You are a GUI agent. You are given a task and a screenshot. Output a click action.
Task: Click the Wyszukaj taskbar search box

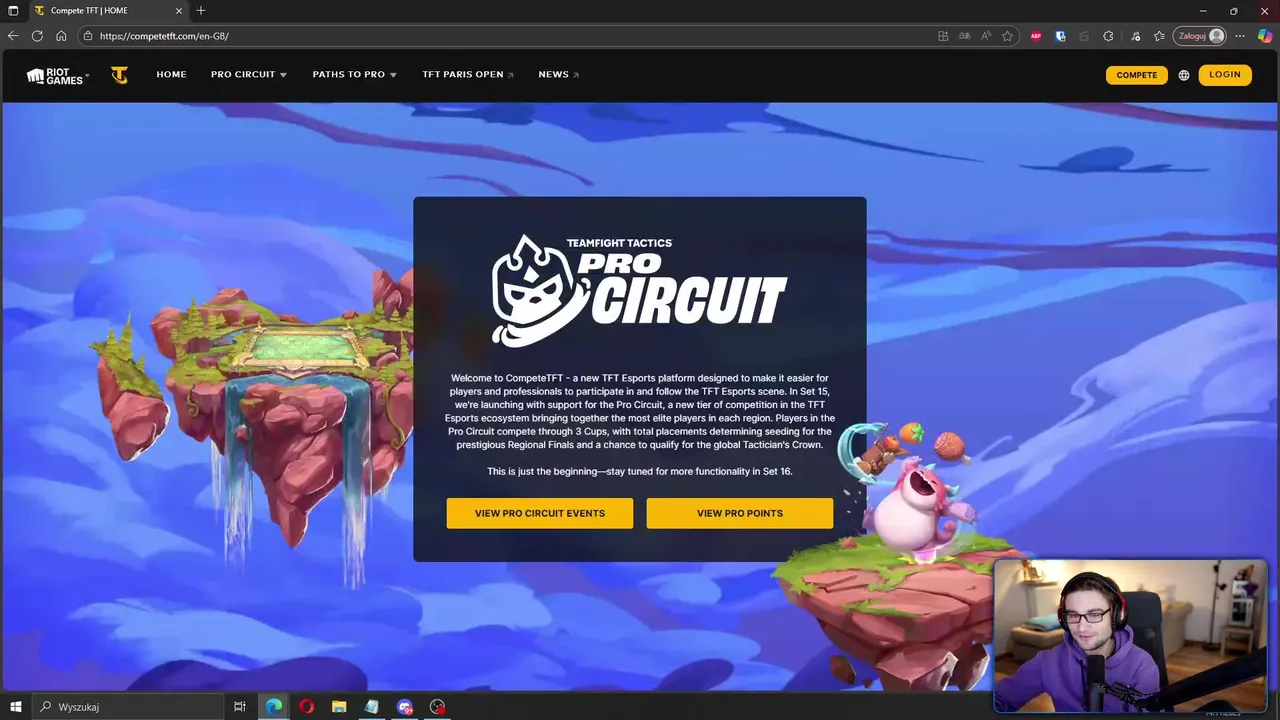pos(128,707)
